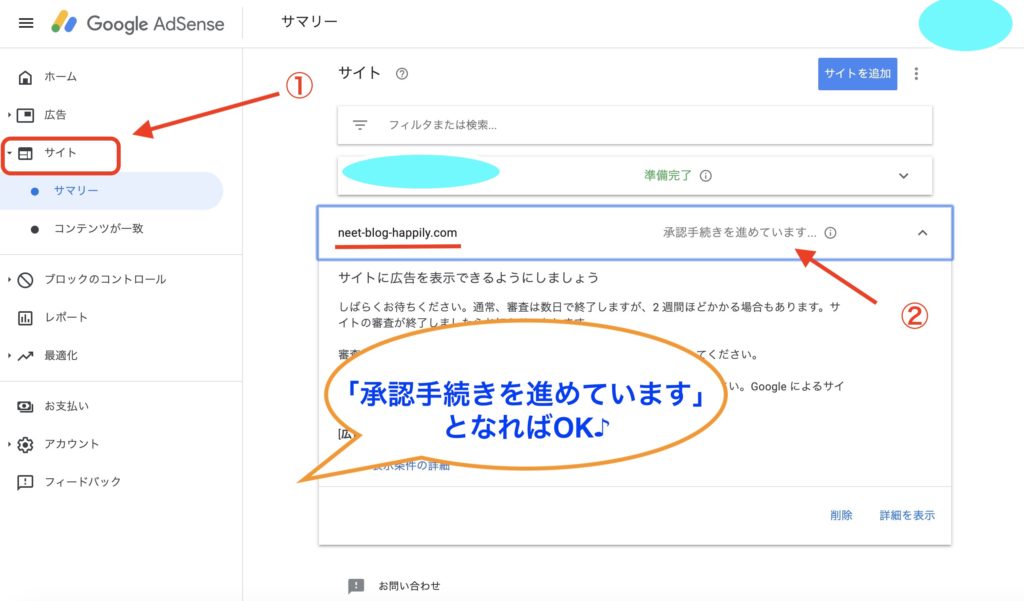Viewport: 1024px width, 601px height.
Task: Click the Google AdSense logo
Action: click(x=138, y=24)
